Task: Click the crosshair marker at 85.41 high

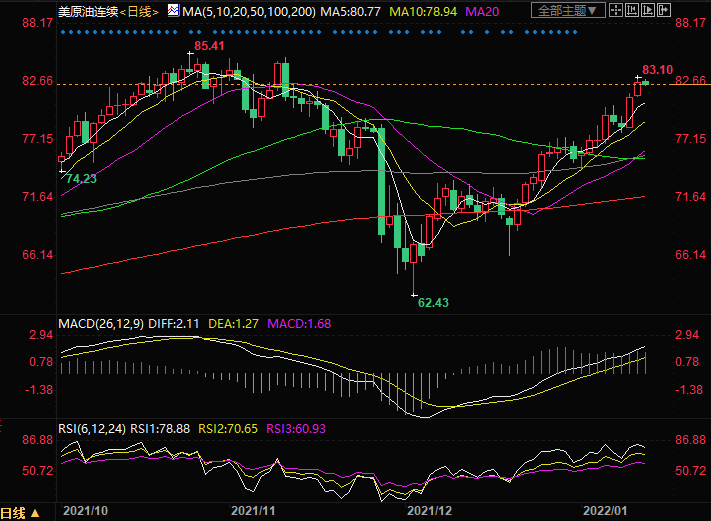Action: click(x=189, y=53)
